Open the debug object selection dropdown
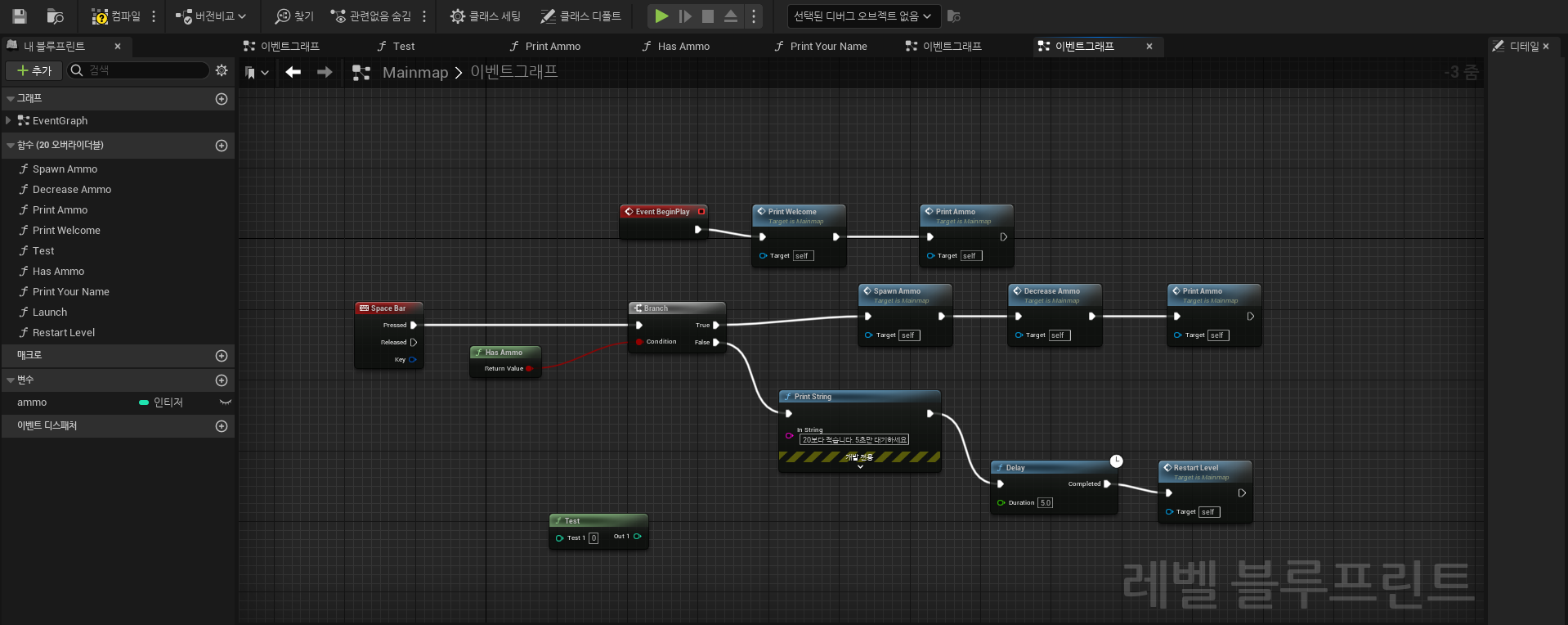This screenshot has width=1568, height=625. pos(863,16)
